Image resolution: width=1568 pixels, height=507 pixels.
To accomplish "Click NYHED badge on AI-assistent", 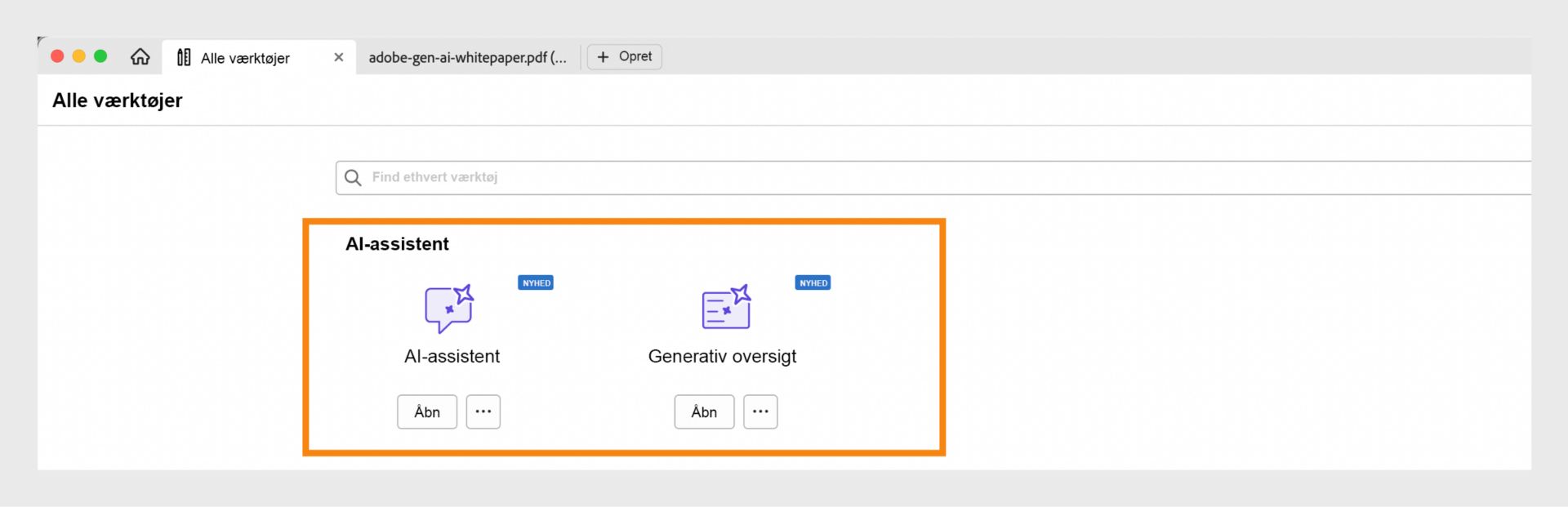I will click(x=536, y=282).
